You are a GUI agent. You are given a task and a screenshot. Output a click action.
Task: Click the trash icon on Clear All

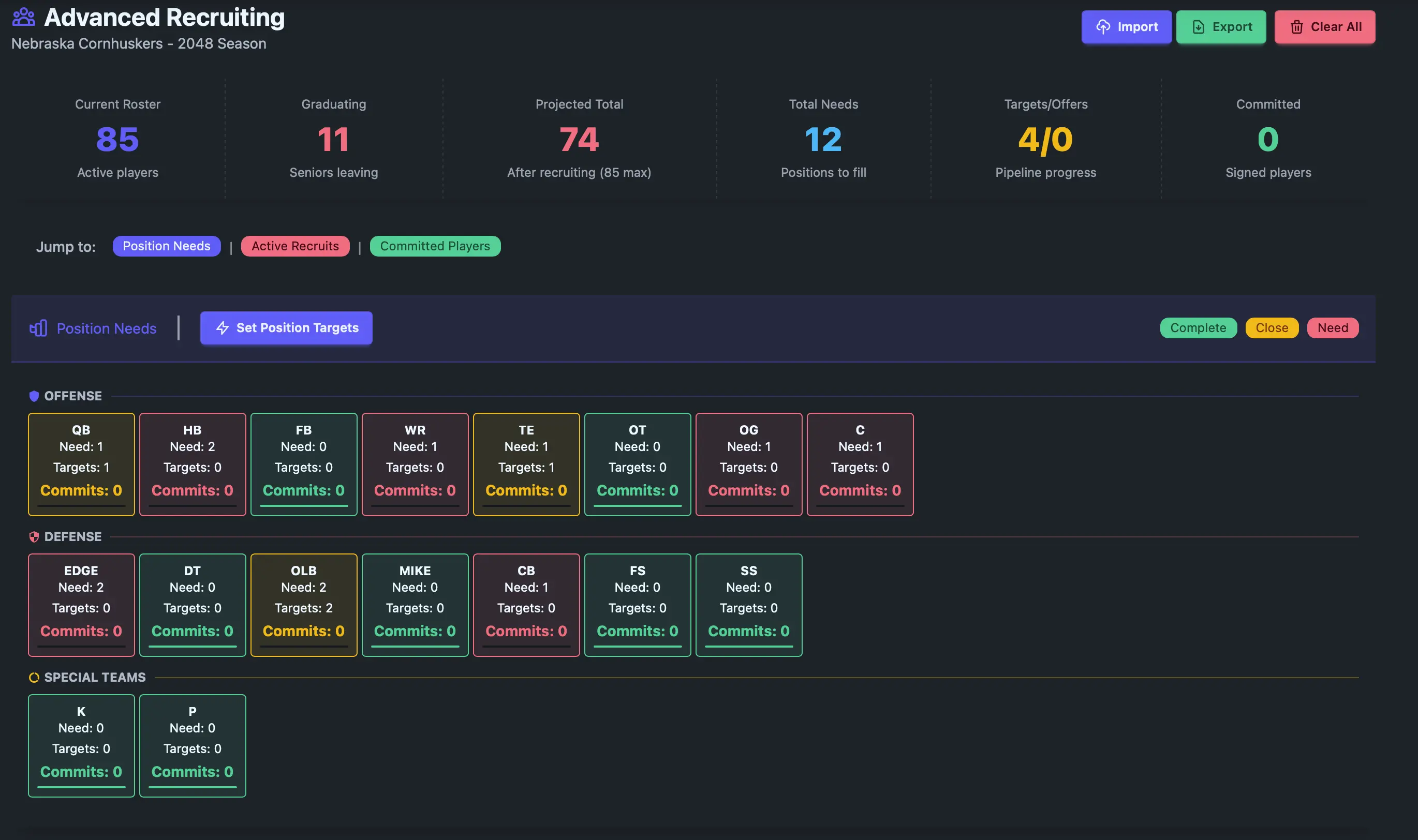[1297, 26]
